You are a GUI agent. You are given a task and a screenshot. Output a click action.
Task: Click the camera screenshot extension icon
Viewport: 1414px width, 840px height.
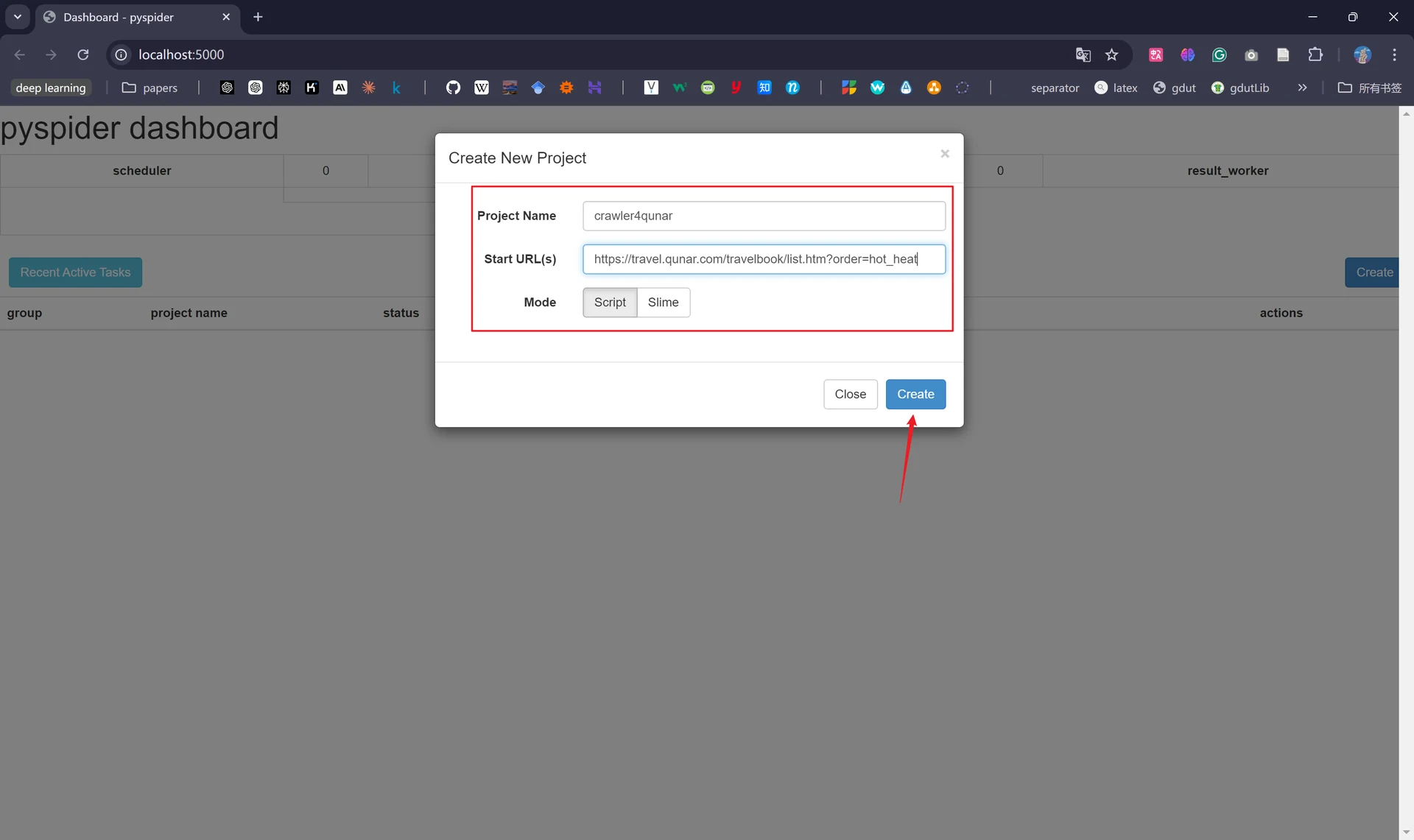[x=1251, y=54]
